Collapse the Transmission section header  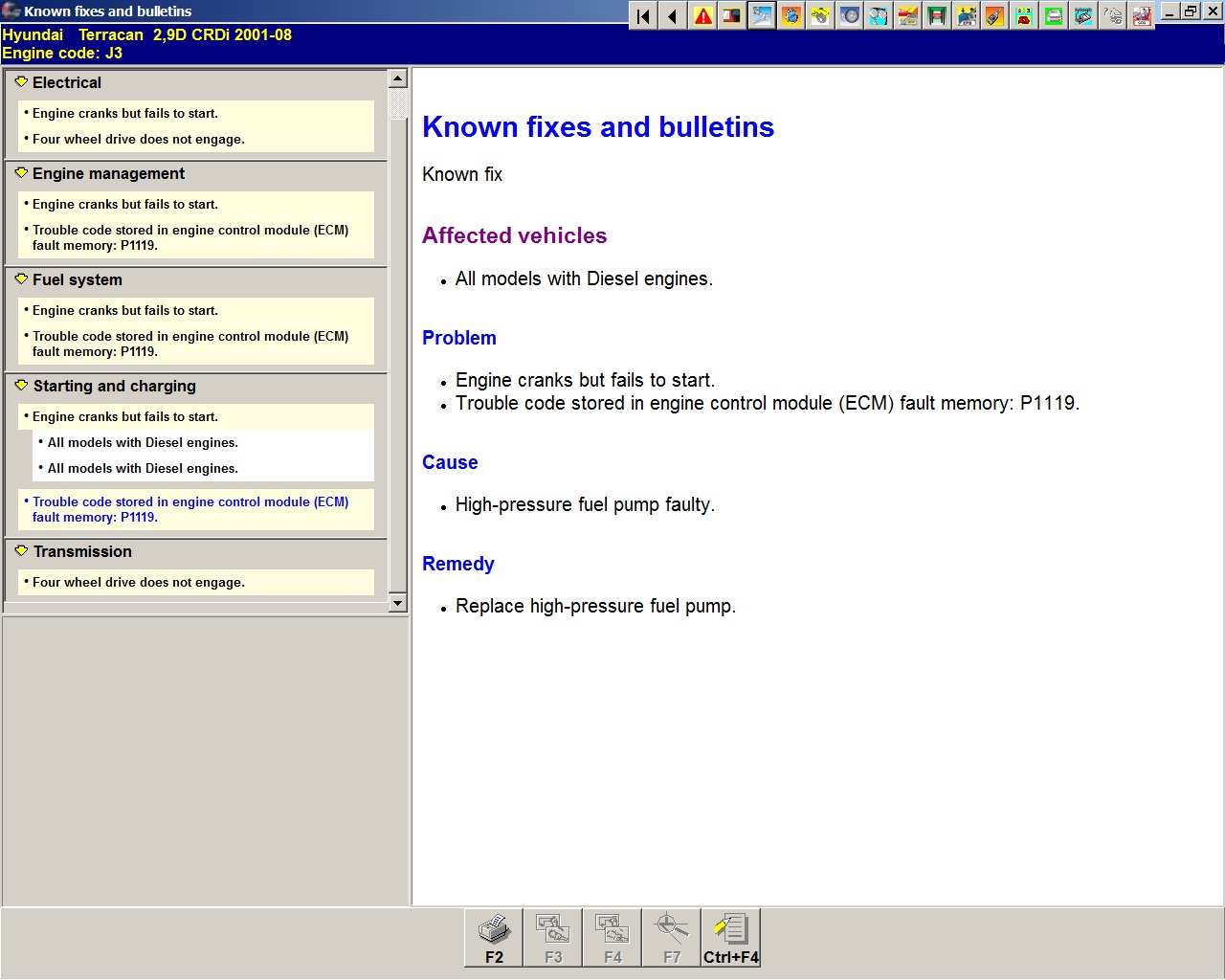[21, 551]
